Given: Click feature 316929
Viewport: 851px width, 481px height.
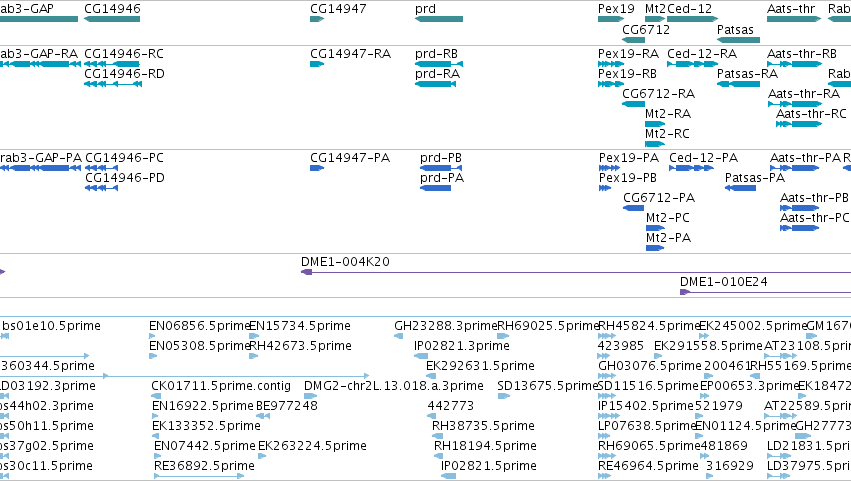Looking at the screenshot, I should [711, 477].
